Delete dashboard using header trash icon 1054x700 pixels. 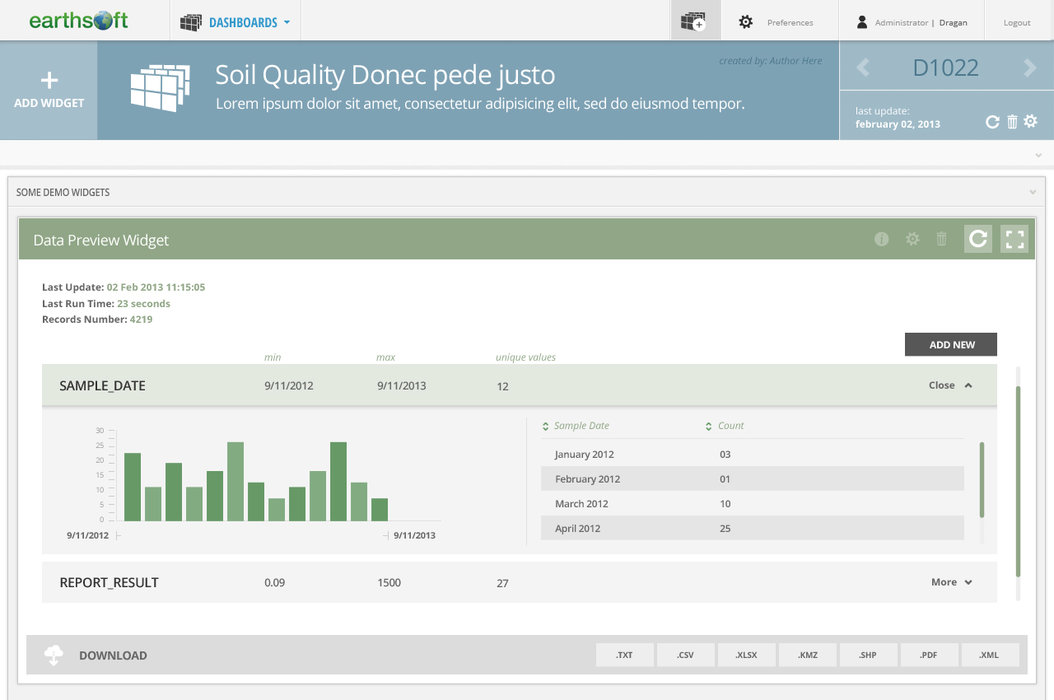(1011, 122)
